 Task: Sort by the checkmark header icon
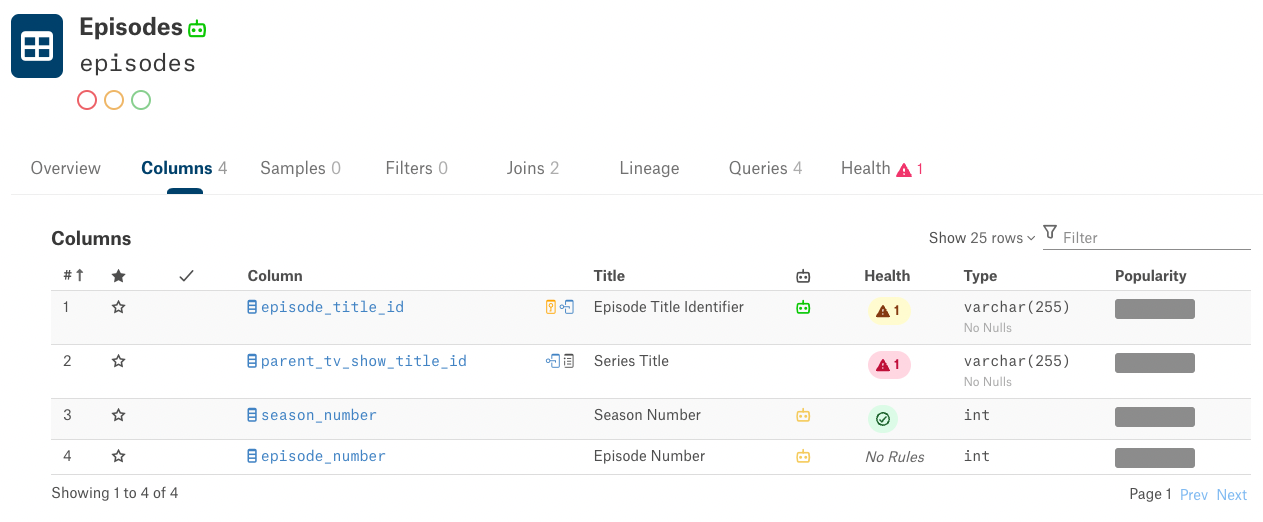[x=186, y=276]
